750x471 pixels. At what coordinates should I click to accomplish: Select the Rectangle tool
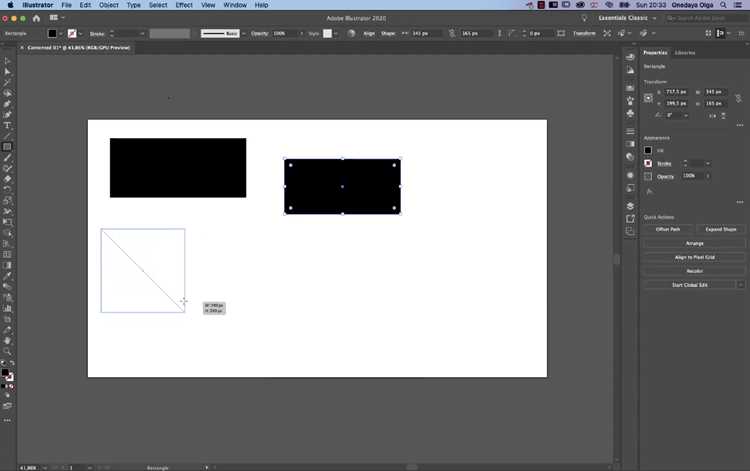[x=7, y=147]
